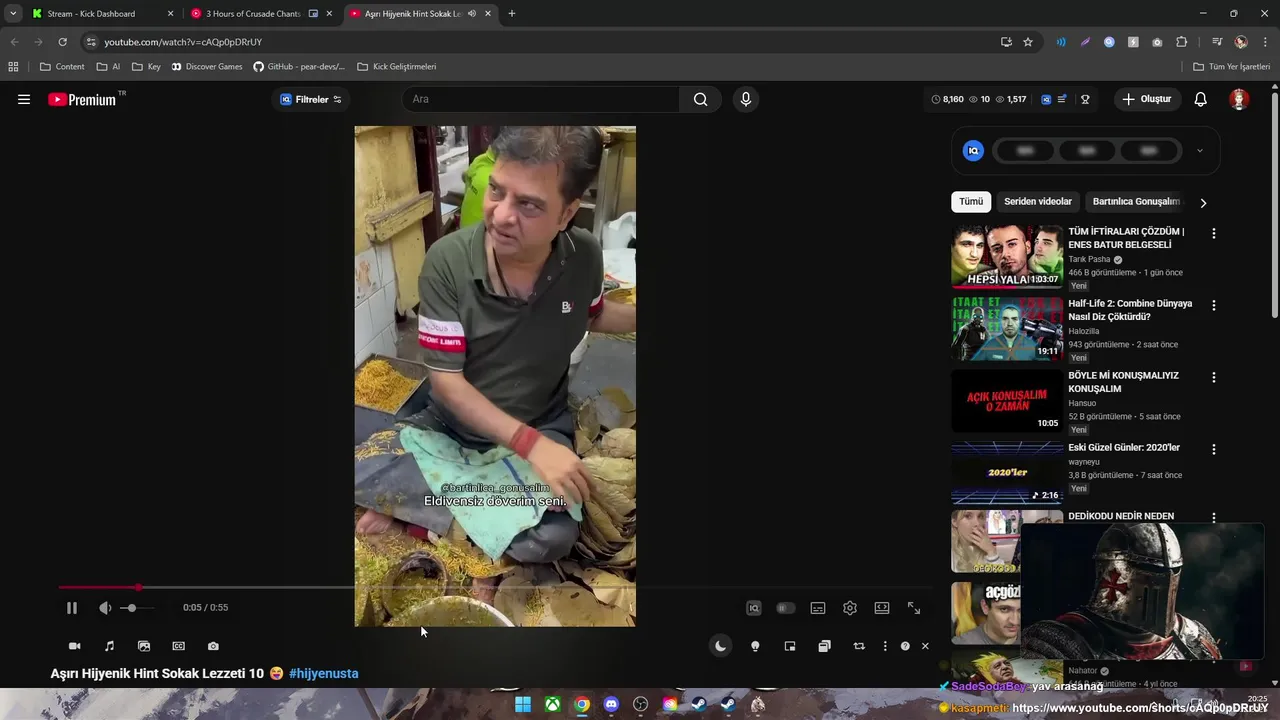The height and width of the screenshot is (720, 1280).
Task: Open enhancer toolbar three-dot menu
Action: (885, 646)
